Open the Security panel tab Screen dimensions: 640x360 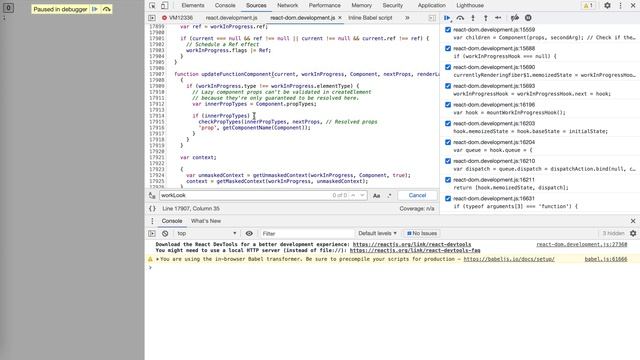click(x=392, y=6)
